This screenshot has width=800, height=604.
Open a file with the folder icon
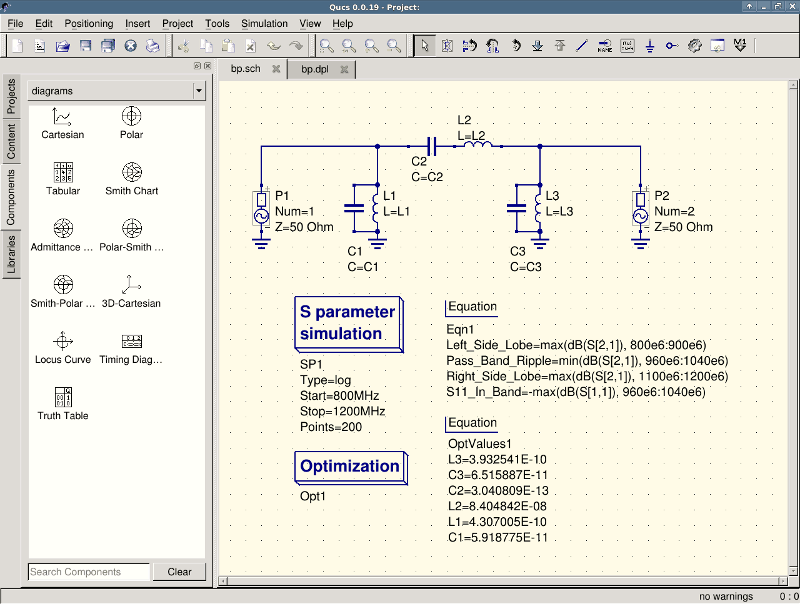[x=62, y=46]
